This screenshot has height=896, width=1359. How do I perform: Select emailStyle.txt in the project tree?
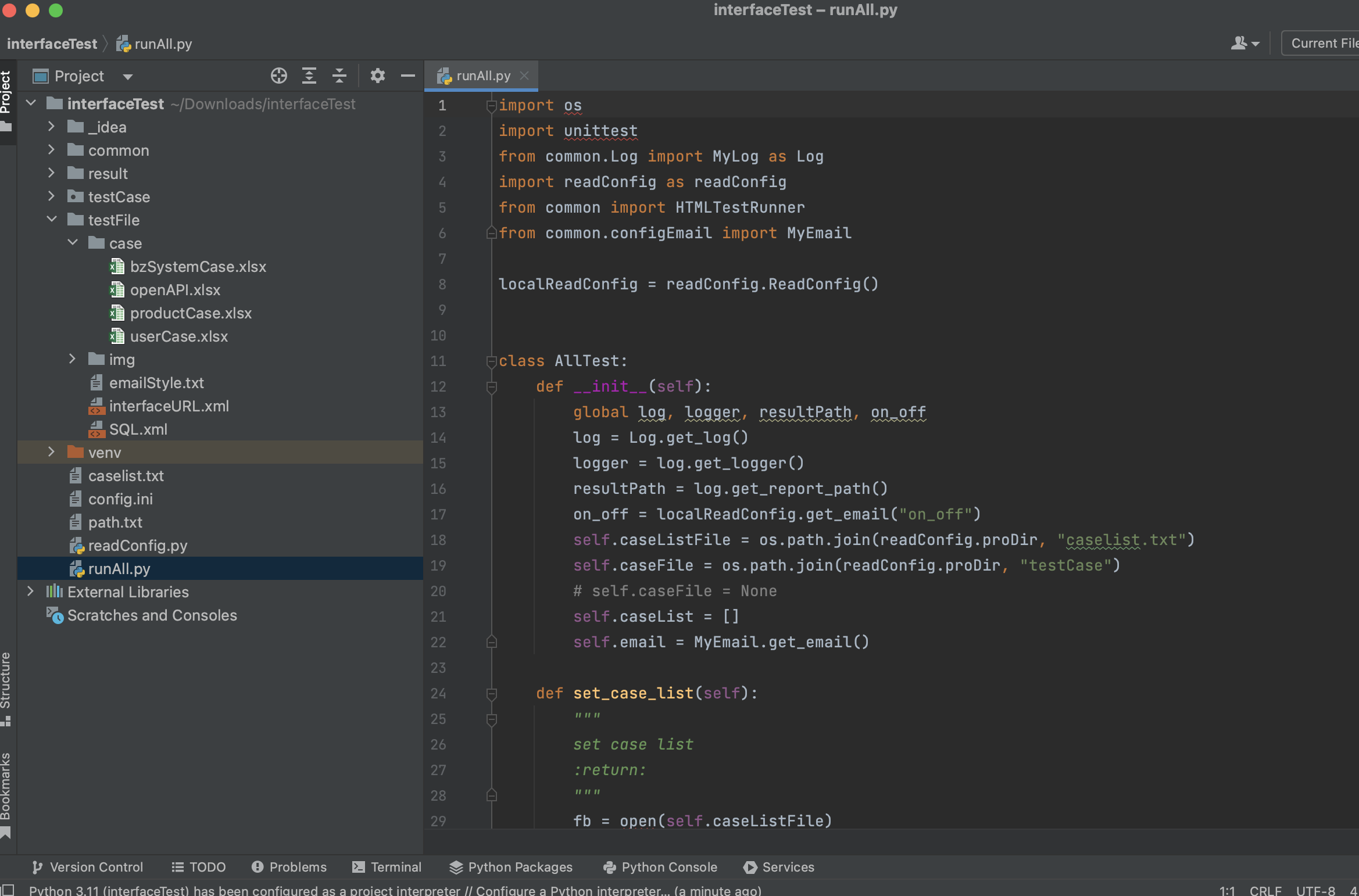point(220,383)
